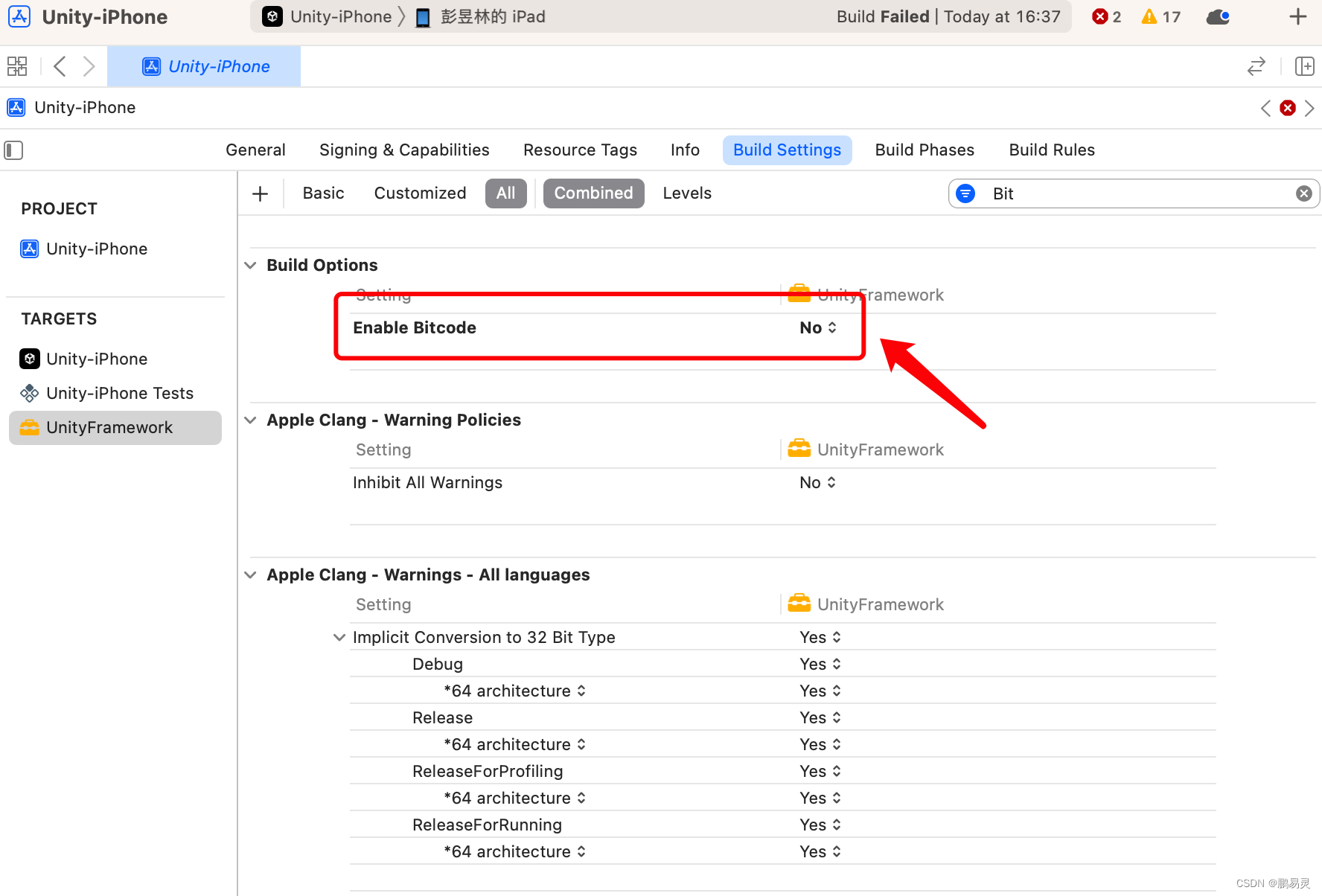This screenshot has width=1322, height=896.
Task: Collapse Apple Clang Warning Policies section
Action: coord(251,420)
